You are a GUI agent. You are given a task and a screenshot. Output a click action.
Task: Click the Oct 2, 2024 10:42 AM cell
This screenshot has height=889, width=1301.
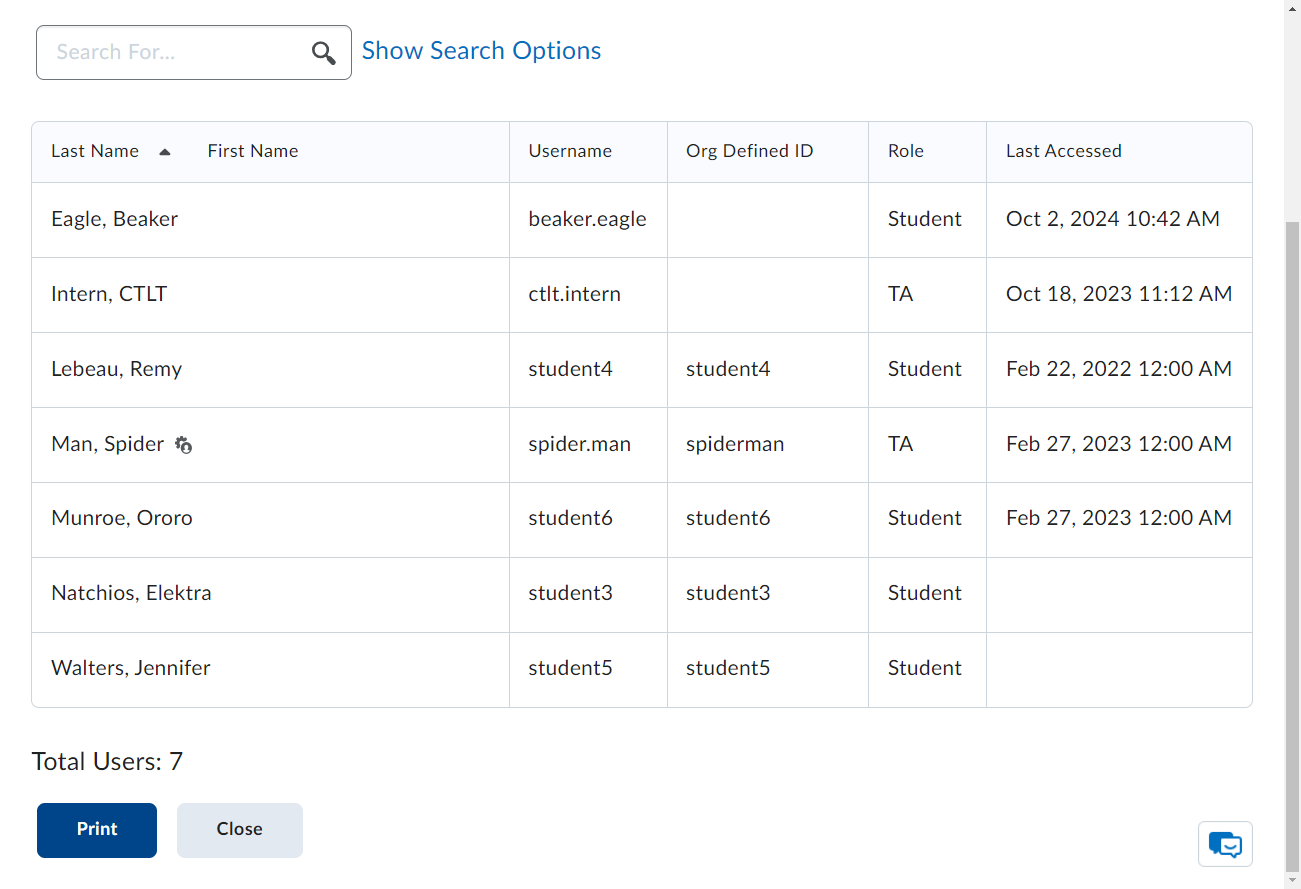click(1119, 220)
